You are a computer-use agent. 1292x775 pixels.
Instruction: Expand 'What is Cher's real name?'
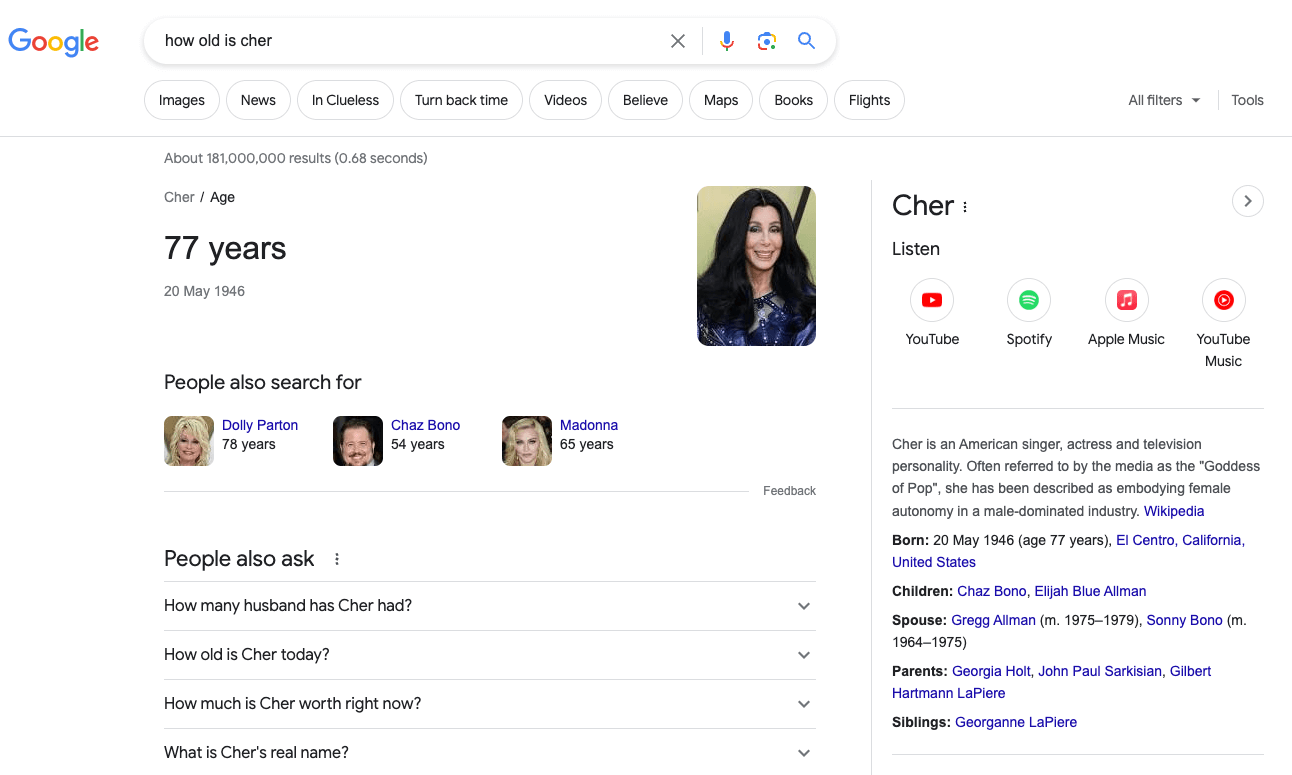click(490, 752)
